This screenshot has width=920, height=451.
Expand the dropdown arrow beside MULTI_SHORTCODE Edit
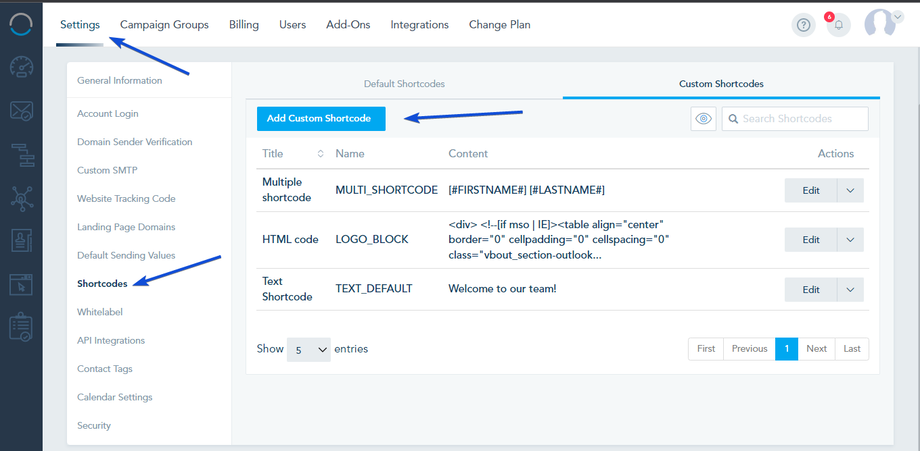[x=850, y=190]
